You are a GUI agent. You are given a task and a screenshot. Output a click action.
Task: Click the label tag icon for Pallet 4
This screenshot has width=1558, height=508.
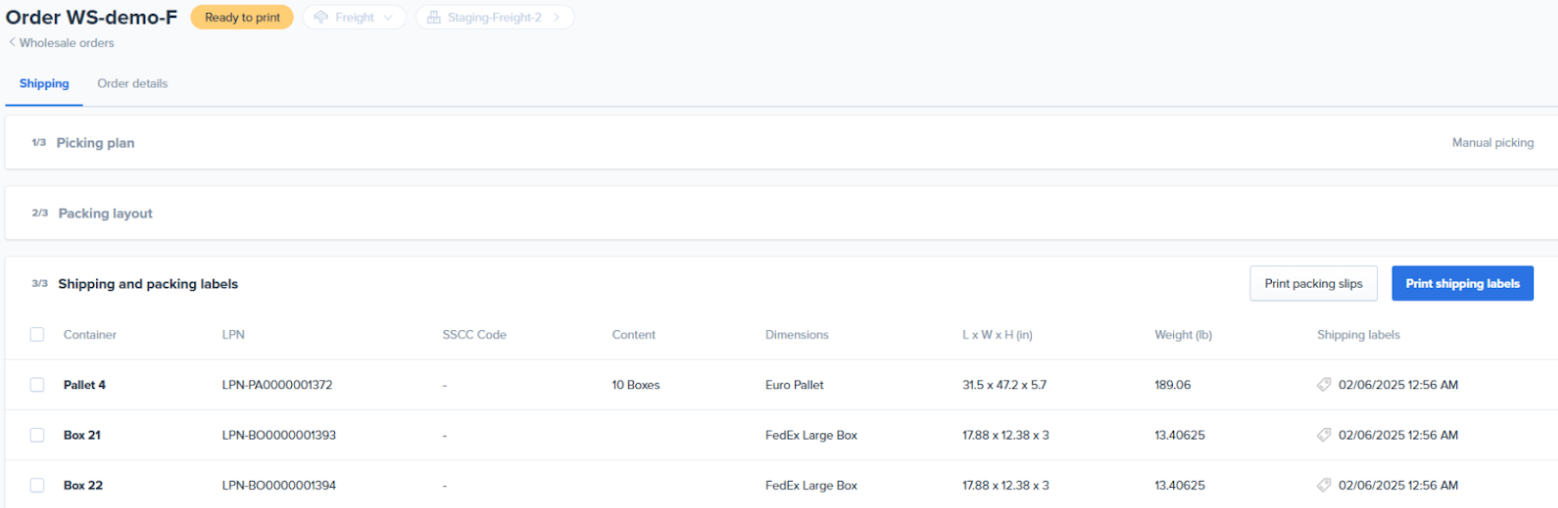pyautogui.click(x=1324, y=385)
